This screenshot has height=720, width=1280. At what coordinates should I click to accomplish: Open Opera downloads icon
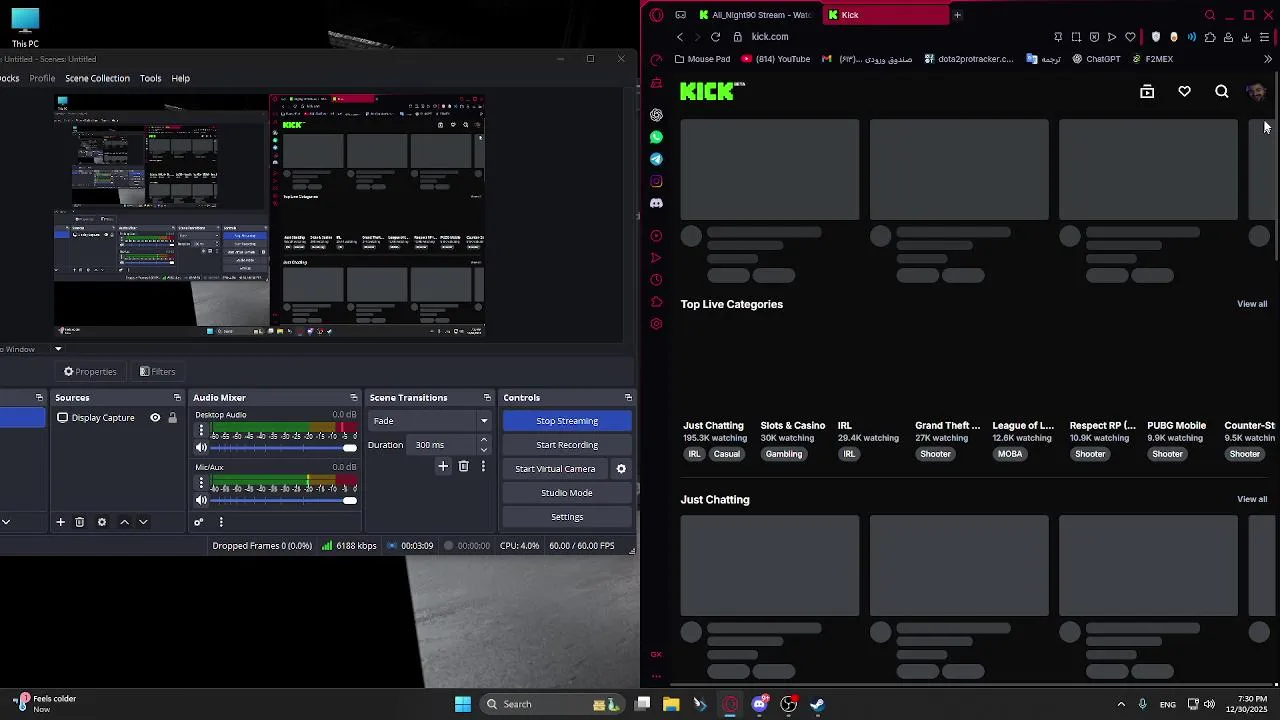[1246, 37]
